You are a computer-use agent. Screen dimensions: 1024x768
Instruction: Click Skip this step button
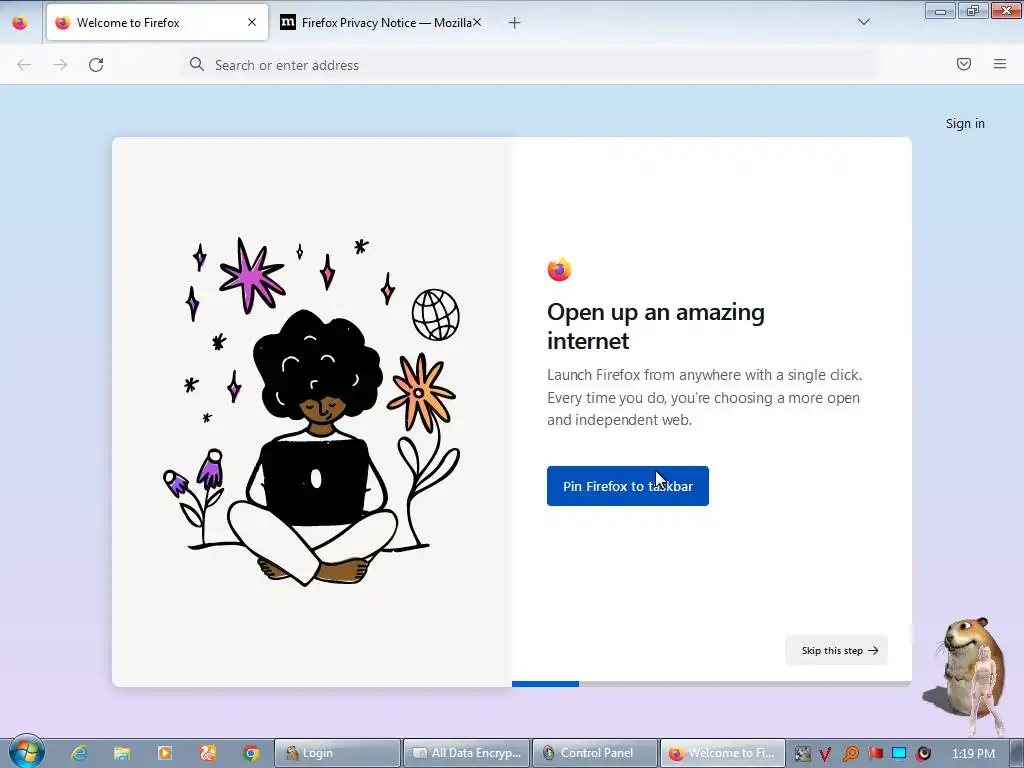pos(837,650)
